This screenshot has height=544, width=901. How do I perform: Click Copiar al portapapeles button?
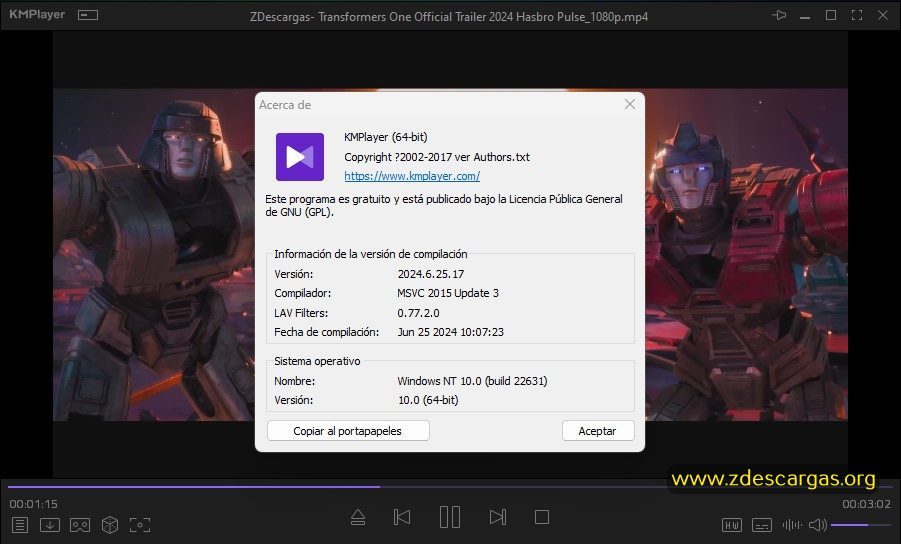[x=348, y=431]
